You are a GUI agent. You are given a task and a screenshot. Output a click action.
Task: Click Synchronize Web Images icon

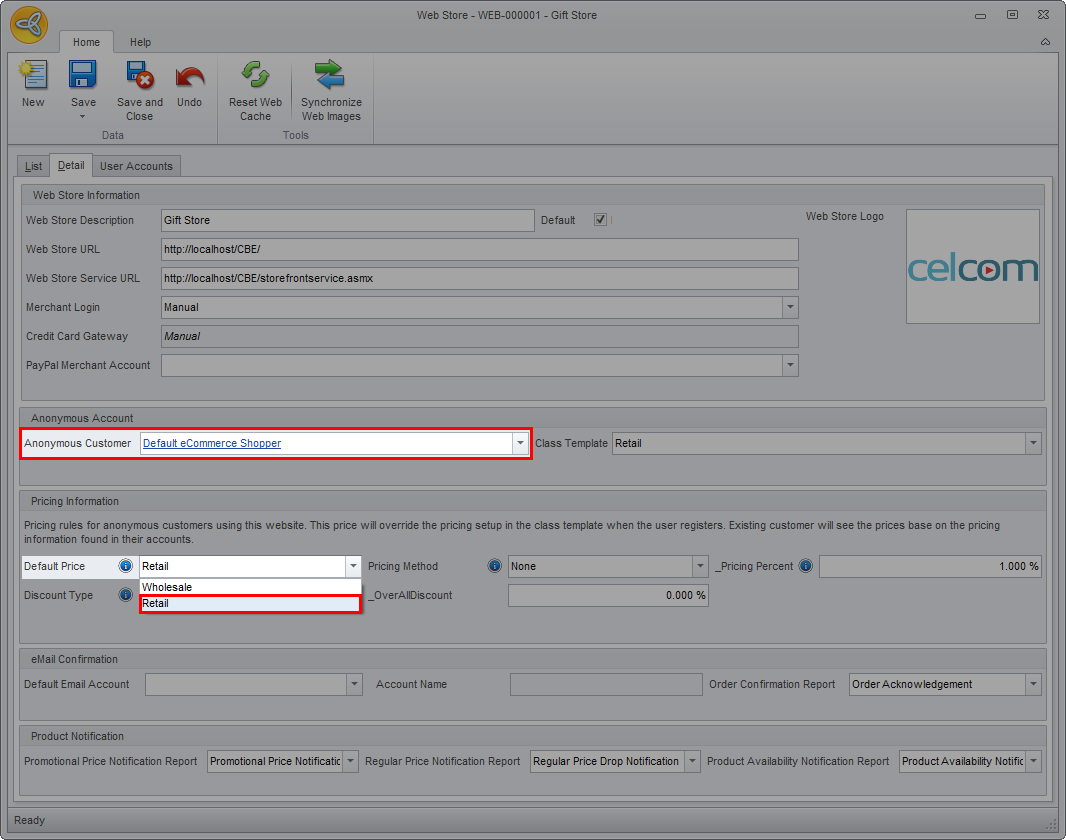[x=331, y=77]
